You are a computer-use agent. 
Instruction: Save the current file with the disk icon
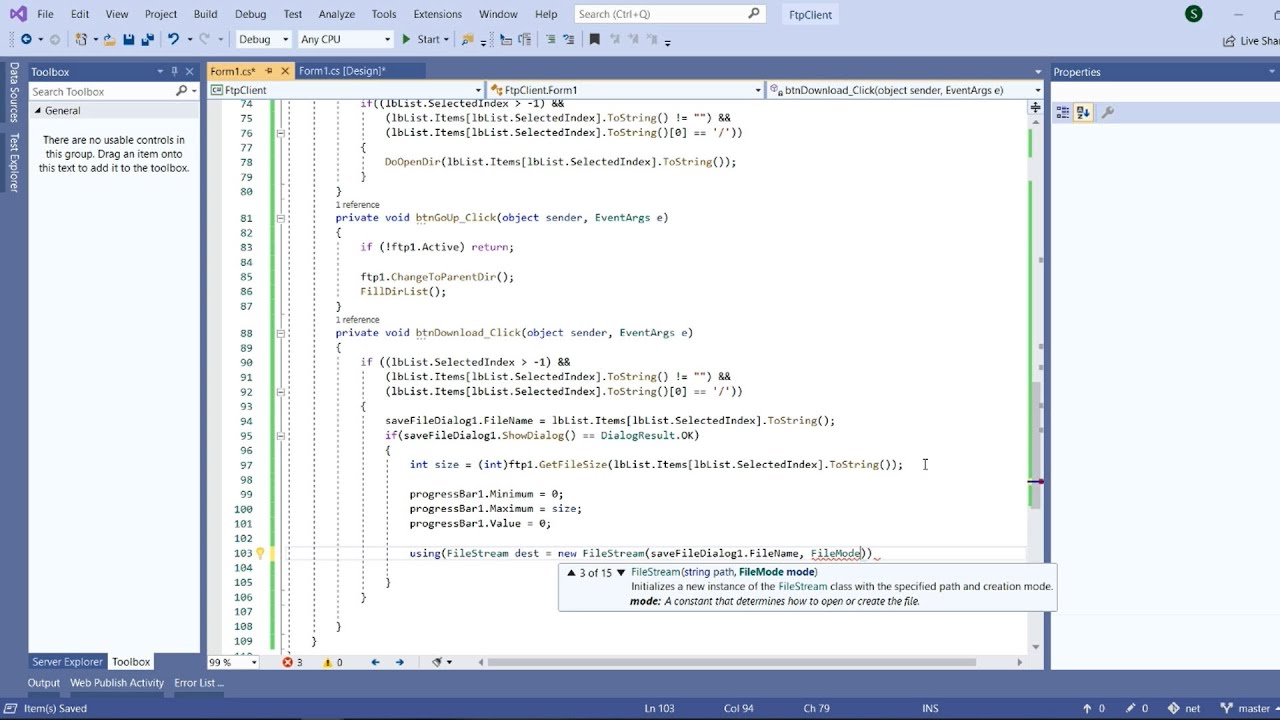coord(129,39)
